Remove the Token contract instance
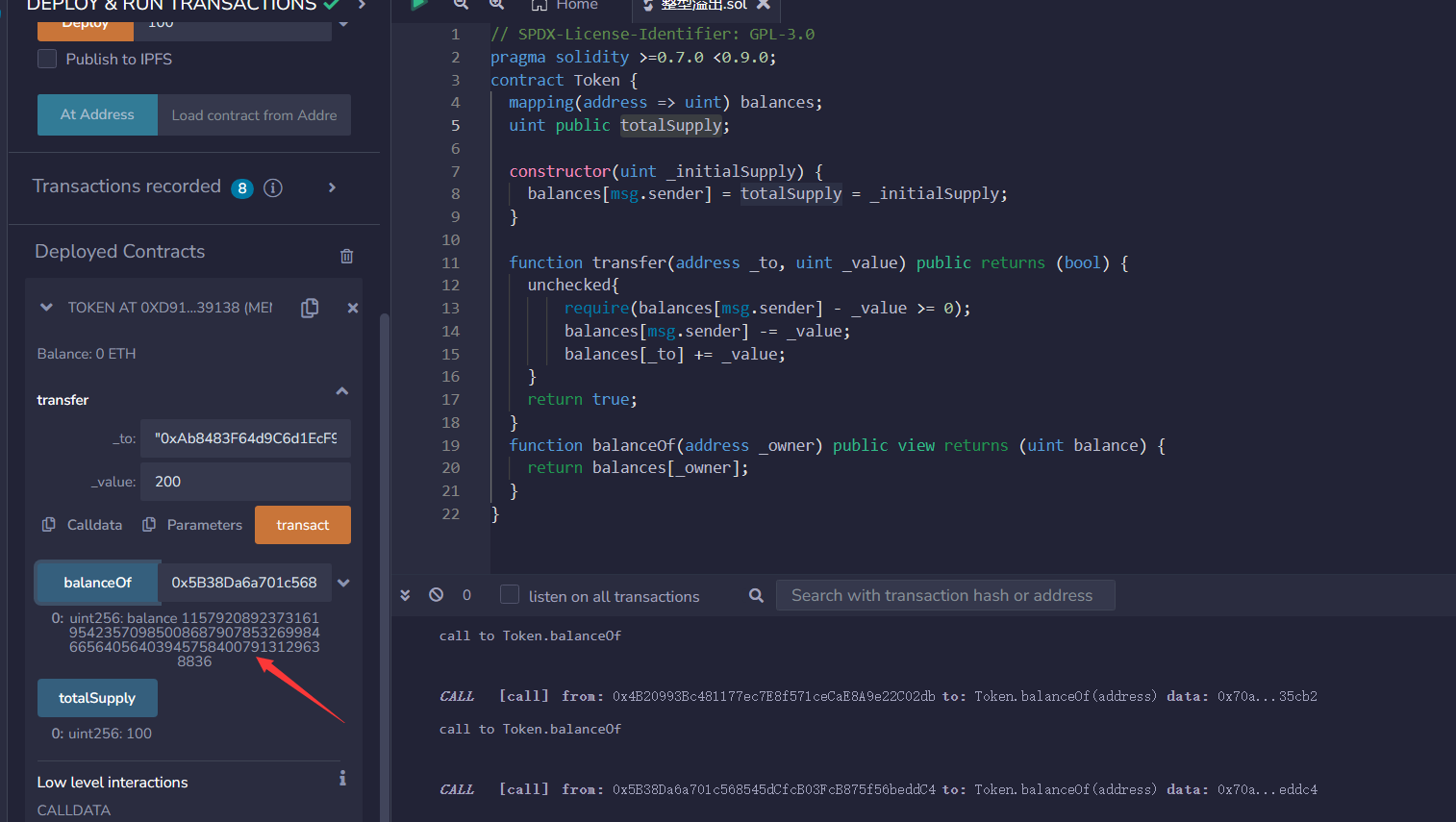The image size is (1456, 822). 353,308
